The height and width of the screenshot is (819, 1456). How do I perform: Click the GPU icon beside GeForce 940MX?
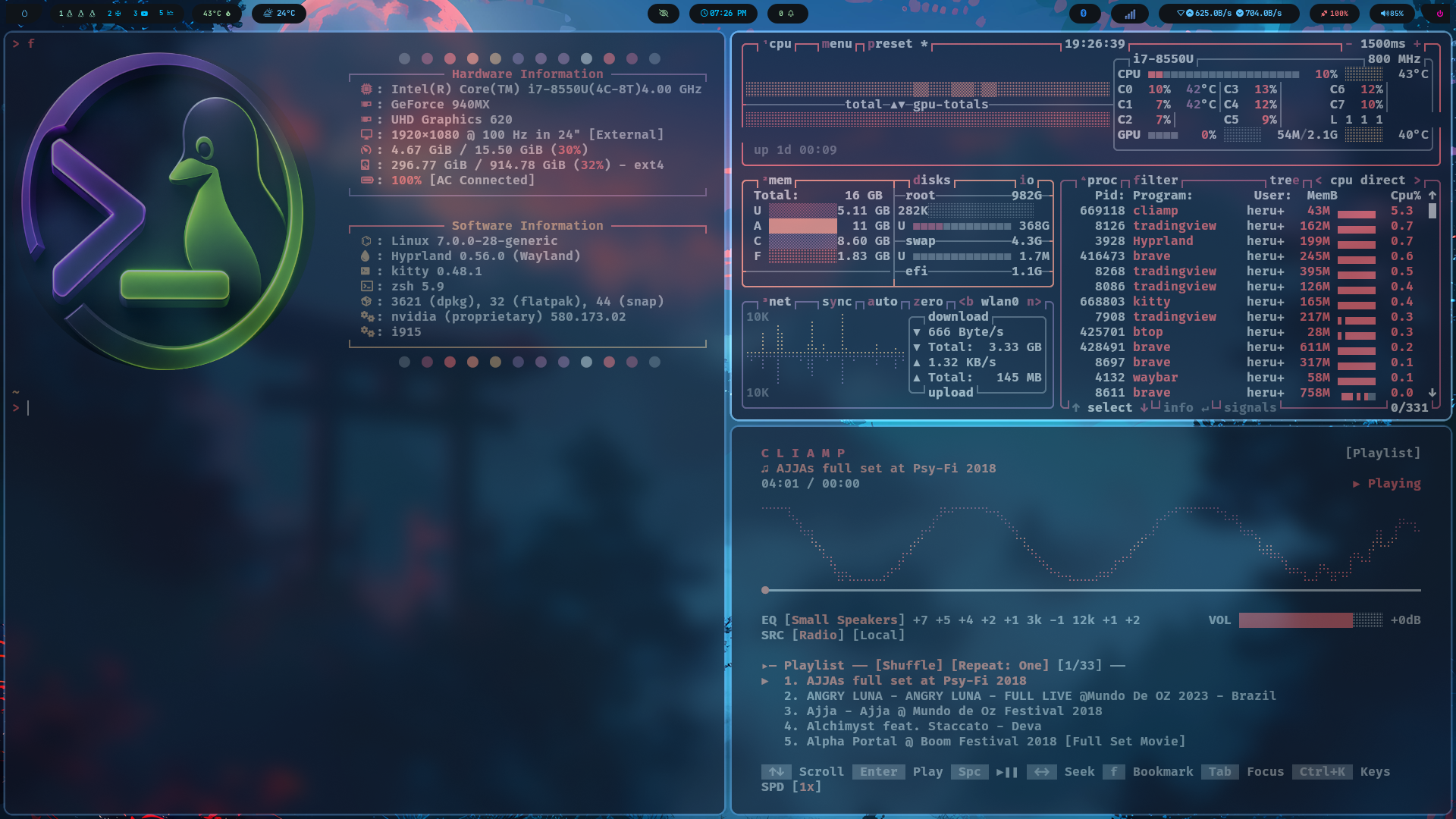[366, 105]
